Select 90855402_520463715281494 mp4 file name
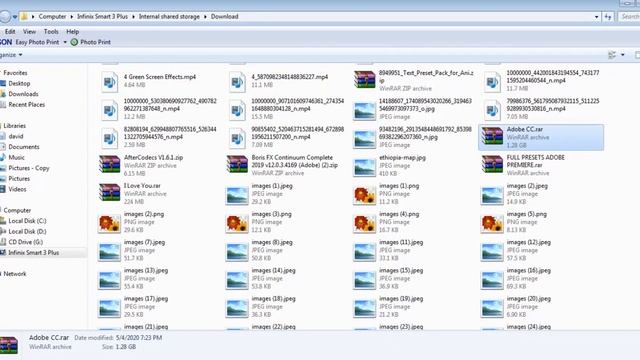 pos(298,133)
